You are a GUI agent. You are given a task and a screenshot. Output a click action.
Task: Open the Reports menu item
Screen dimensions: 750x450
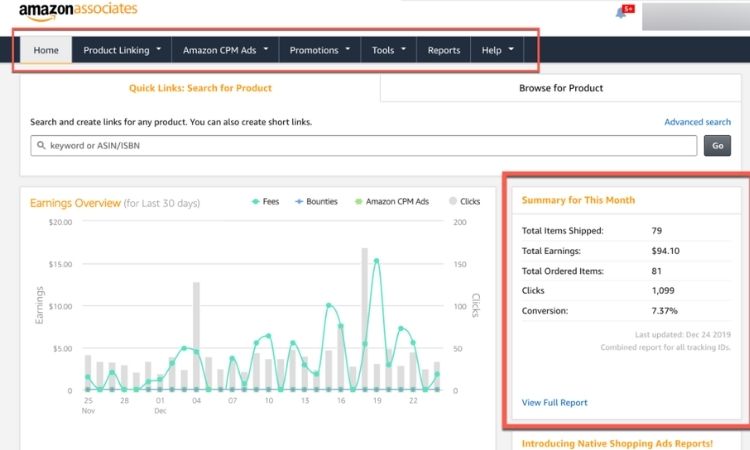coord(443,50)
